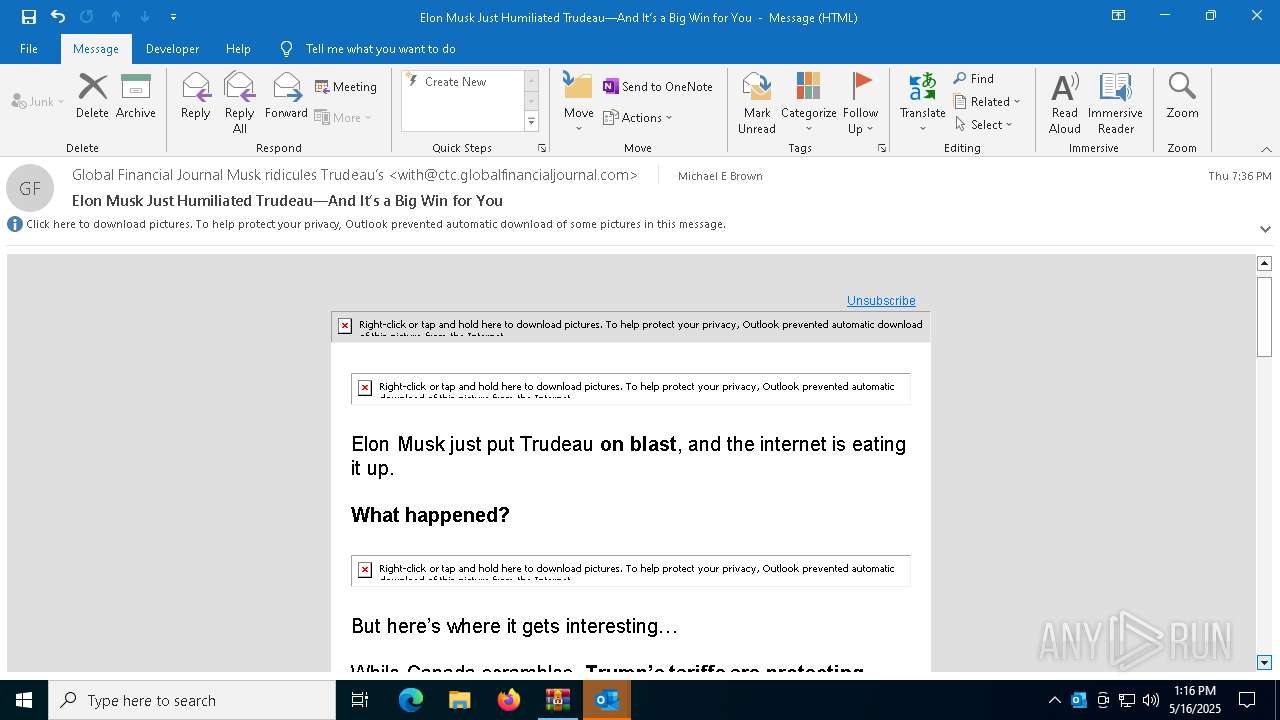This screenshot has height=720, width=1280.
Task: Find text in the message
Action: pos(974,78)
